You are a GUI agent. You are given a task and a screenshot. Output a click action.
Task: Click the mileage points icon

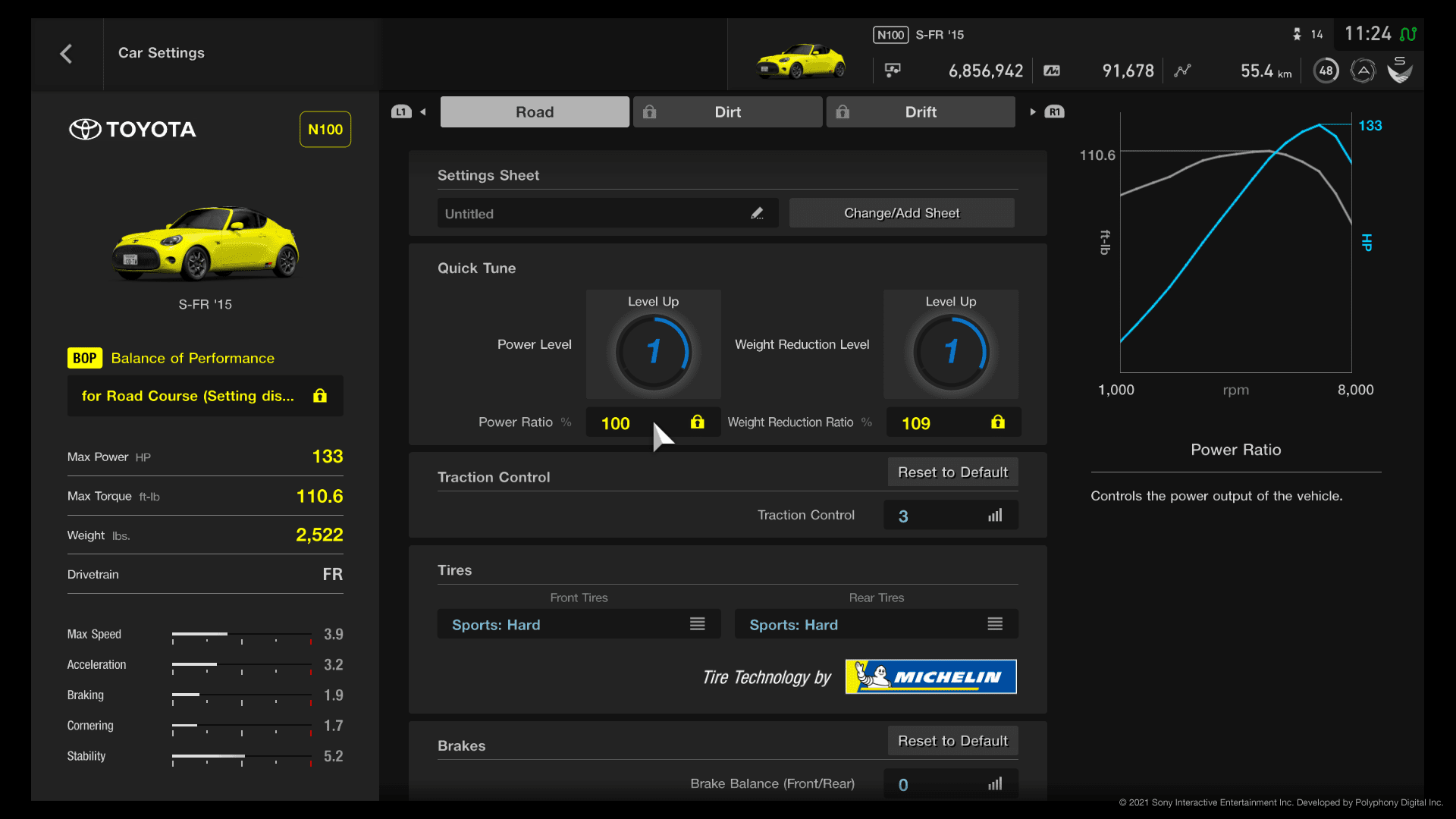[x=1052, y=71]
